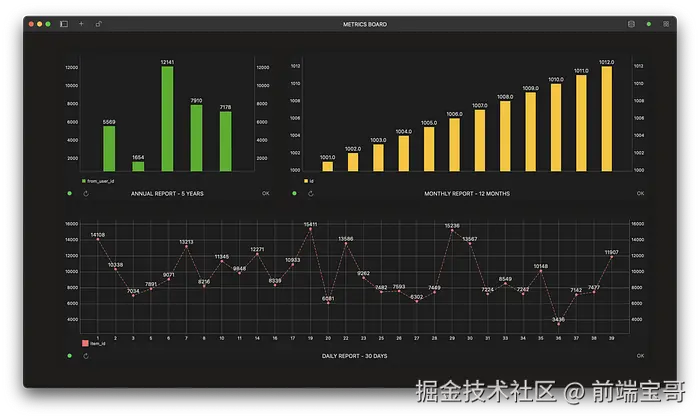700x419 pixels.
Task: Click the unlock icon in title bar
Action: click(99, 24)
